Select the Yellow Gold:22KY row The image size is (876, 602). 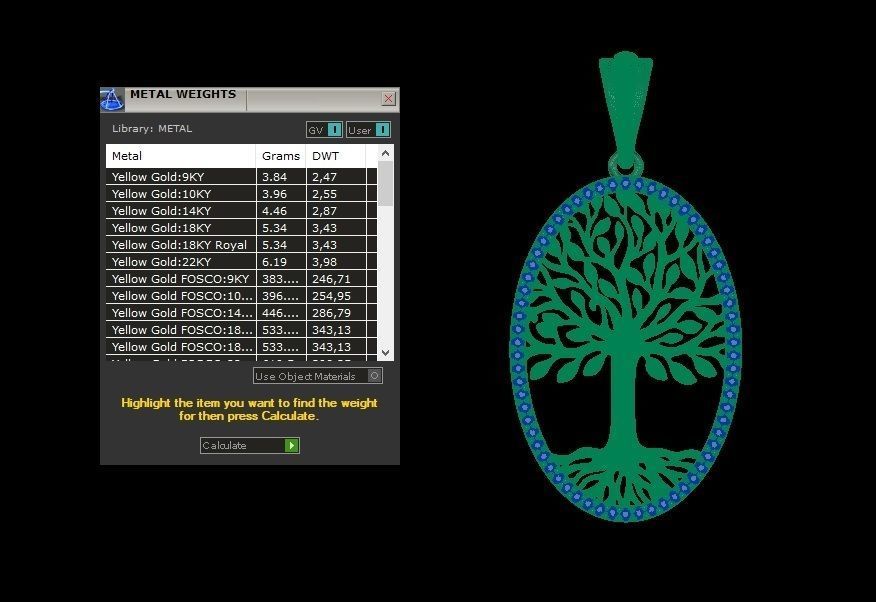241,261
